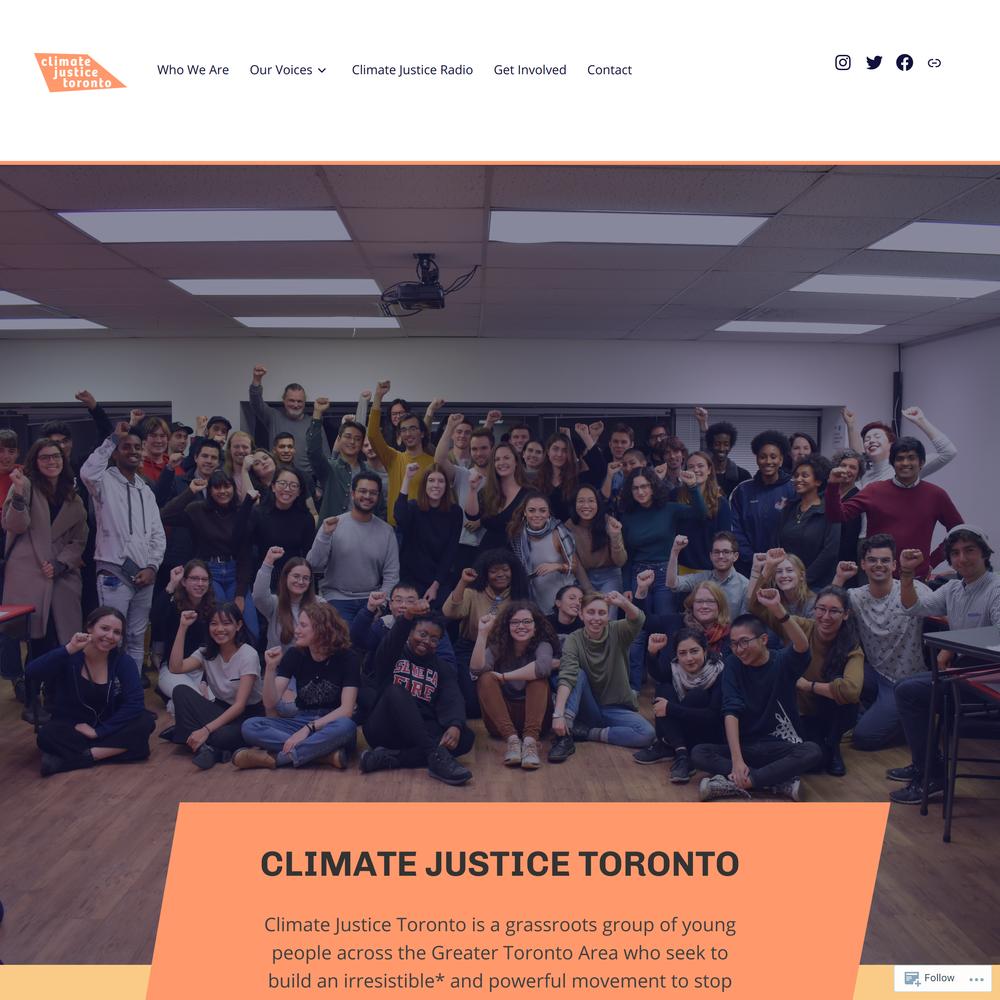This screenshot has width=1000, height=1000.
Task: Go to Climate Justice Radio
Action: [x=412, y=70]
